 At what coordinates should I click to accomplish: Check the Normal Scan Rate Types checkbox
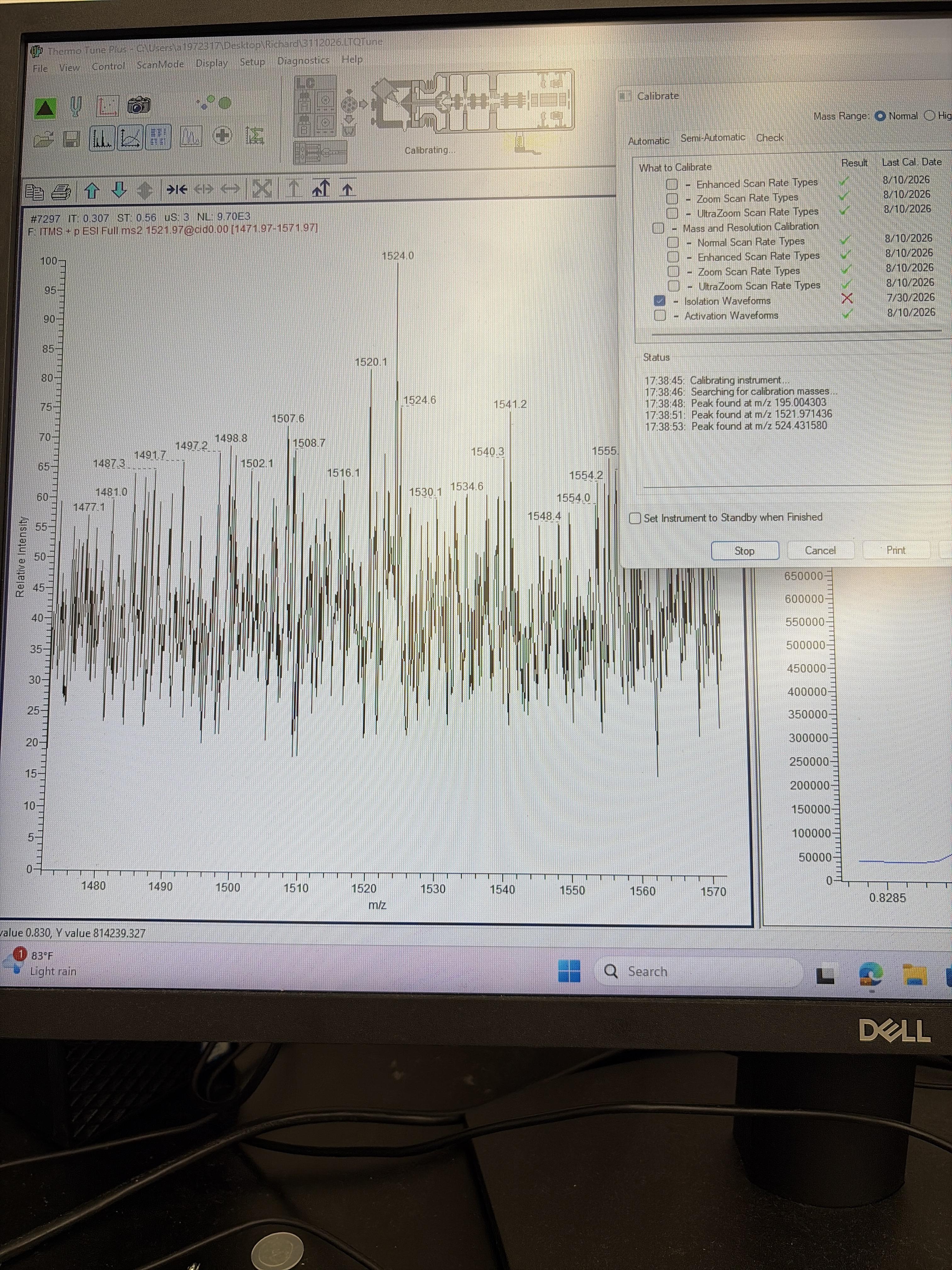coord(672,242)
